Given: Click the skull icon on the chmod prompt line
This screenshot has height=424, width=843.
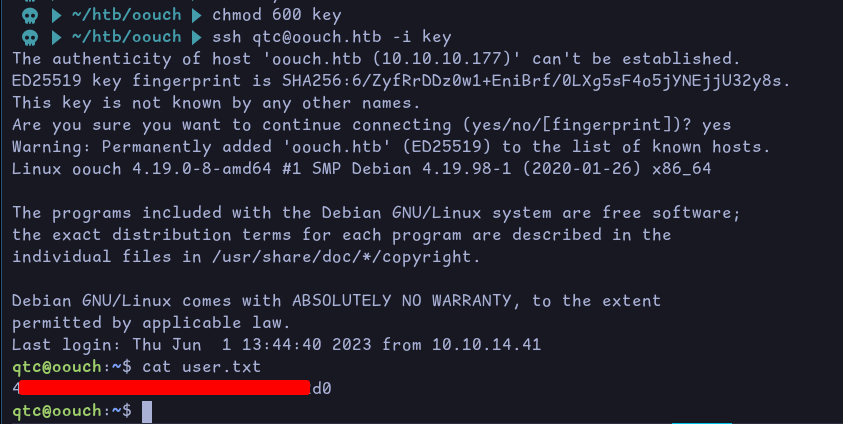Looking at the screenshot, I should click(28, 15).
